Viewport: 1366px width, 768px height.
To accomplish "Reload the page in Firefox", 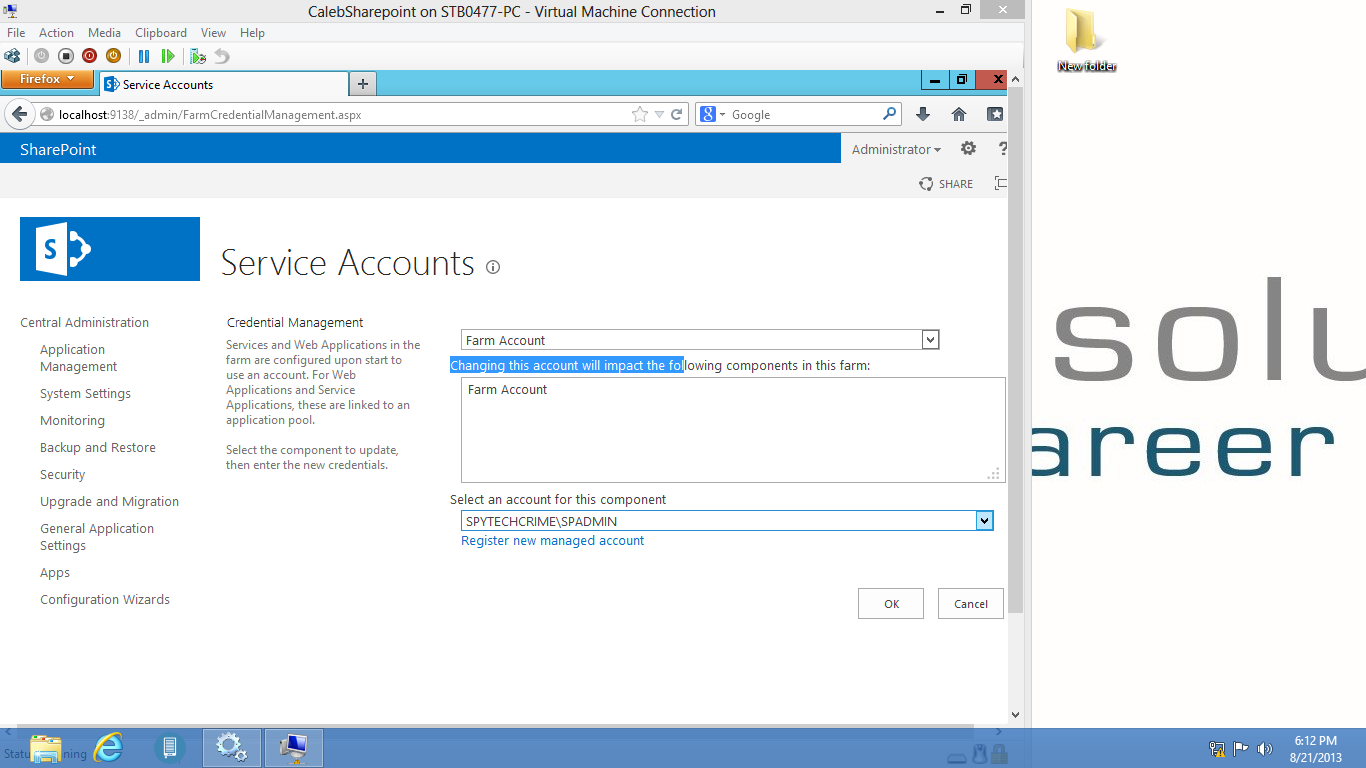I will (677, 115).
